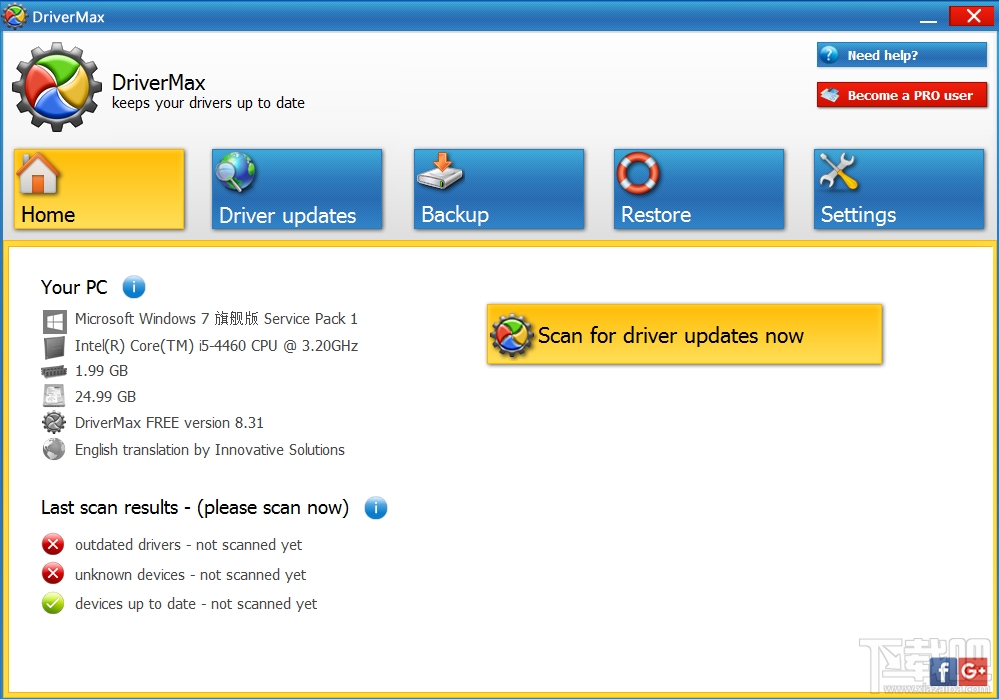Click the globe icon by English translation
The width and height of the screenshot is (999, 699).
(x=54, y=449)
